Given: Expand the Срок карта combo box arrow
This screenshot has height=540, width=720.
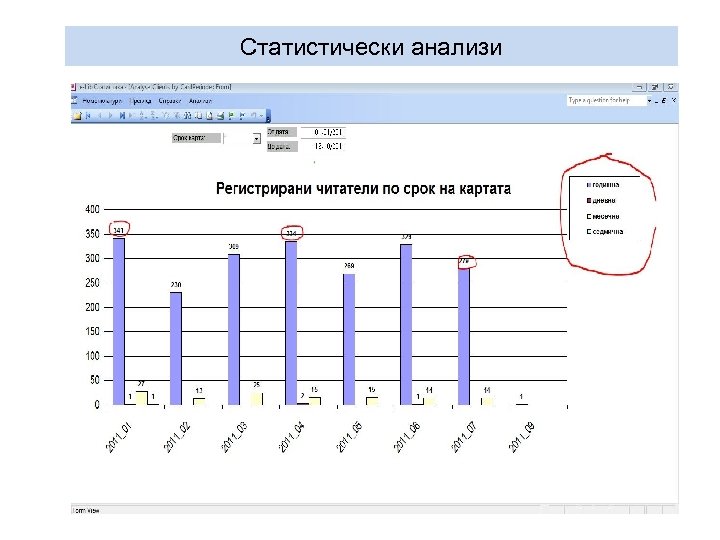Looking at the screenshot, I should [x=257, y=138].
